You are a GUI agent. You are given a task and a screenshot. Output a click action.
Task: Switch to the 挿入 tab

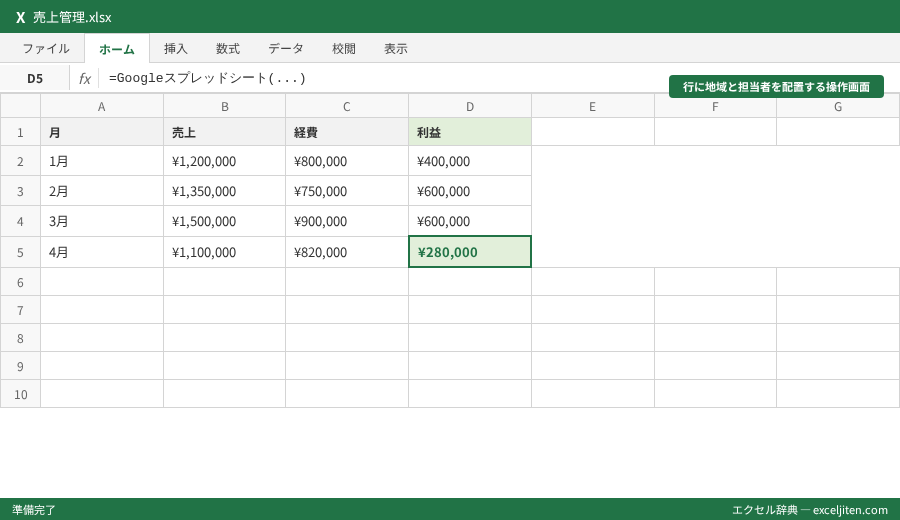coord(176,49)
